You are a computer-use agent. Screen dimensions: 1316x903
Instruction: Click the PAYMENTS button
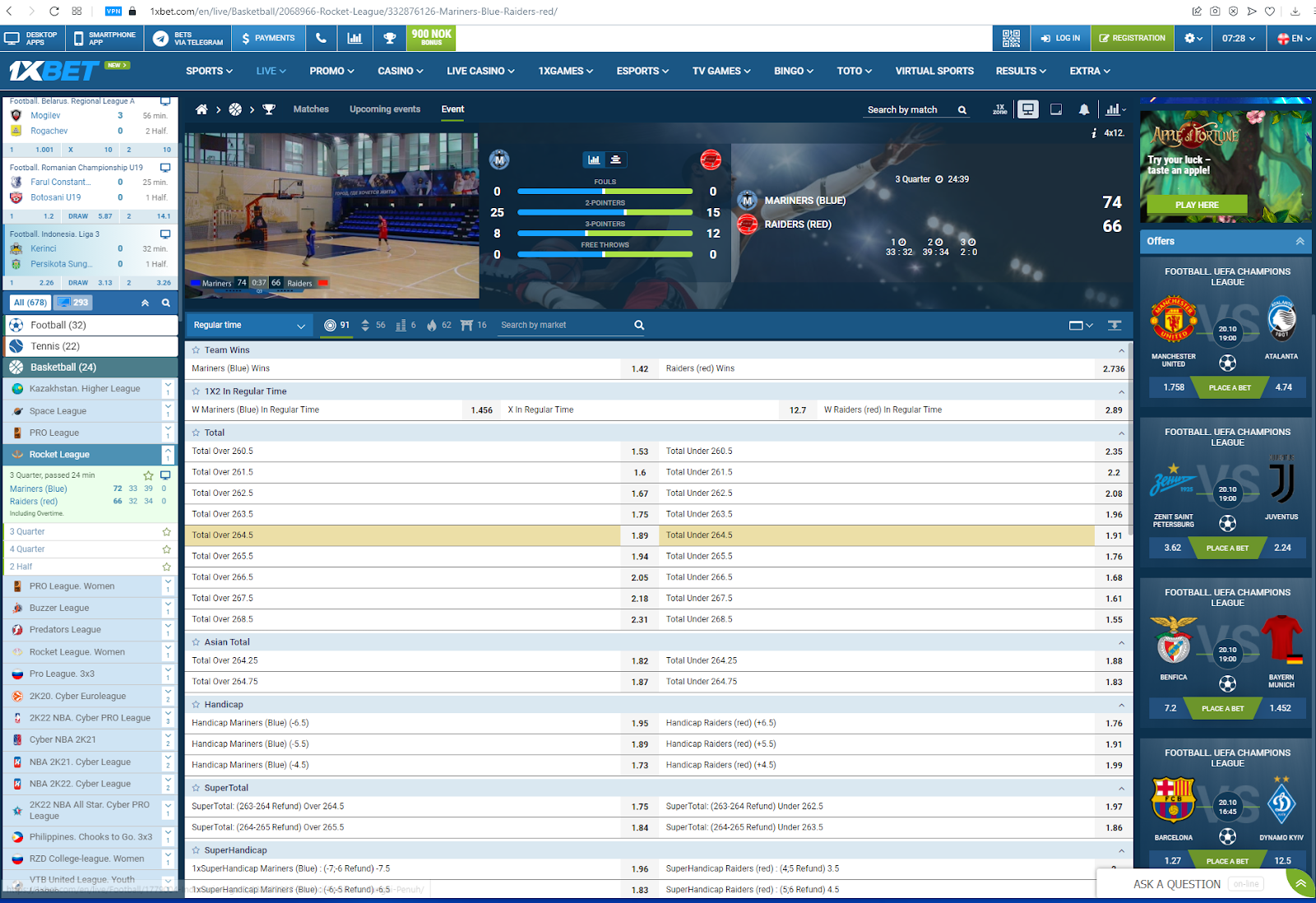click(268, 38)
